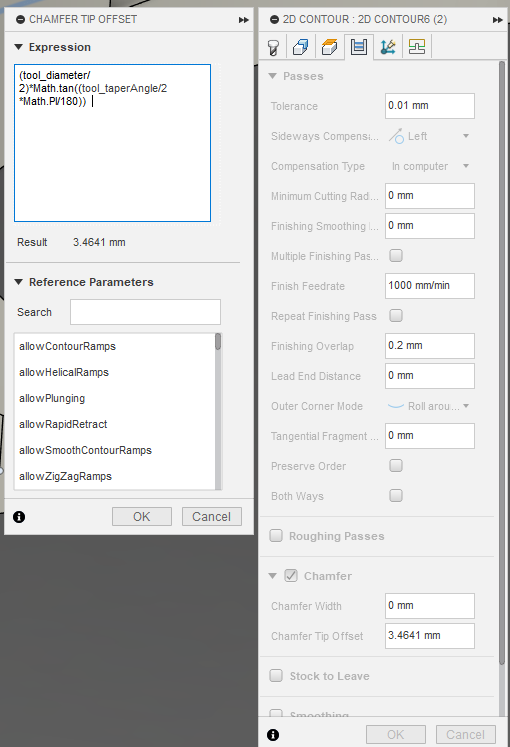Click the Finishing Smoothing field

[430, 226]
